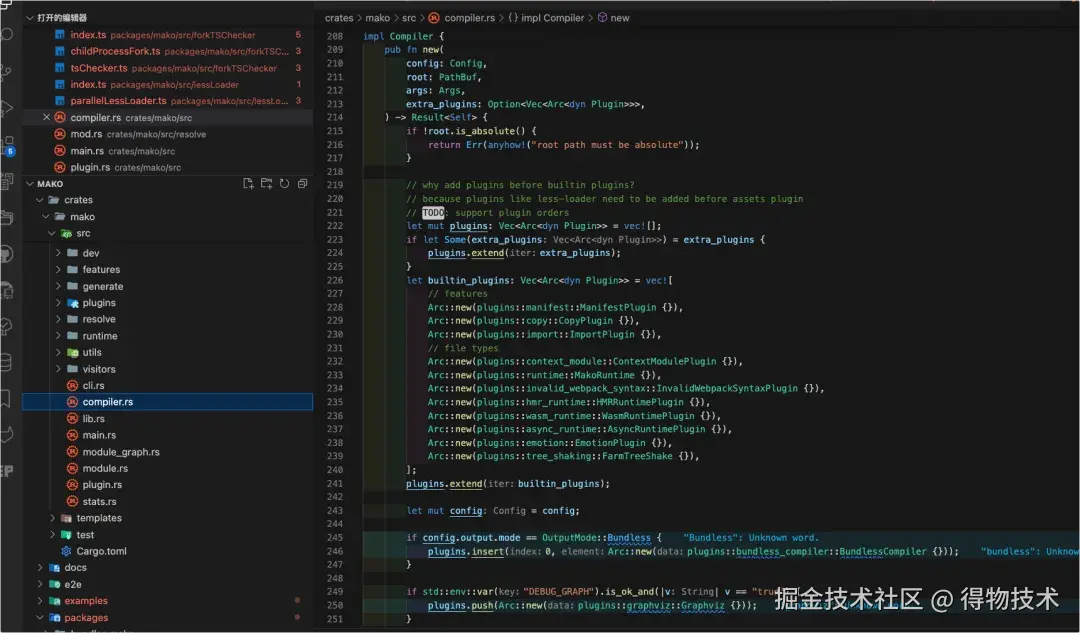The width and height of the screenshot is (1080, 633).
Task: Click the mako breadcrumb segment
Action: (377, 19)
